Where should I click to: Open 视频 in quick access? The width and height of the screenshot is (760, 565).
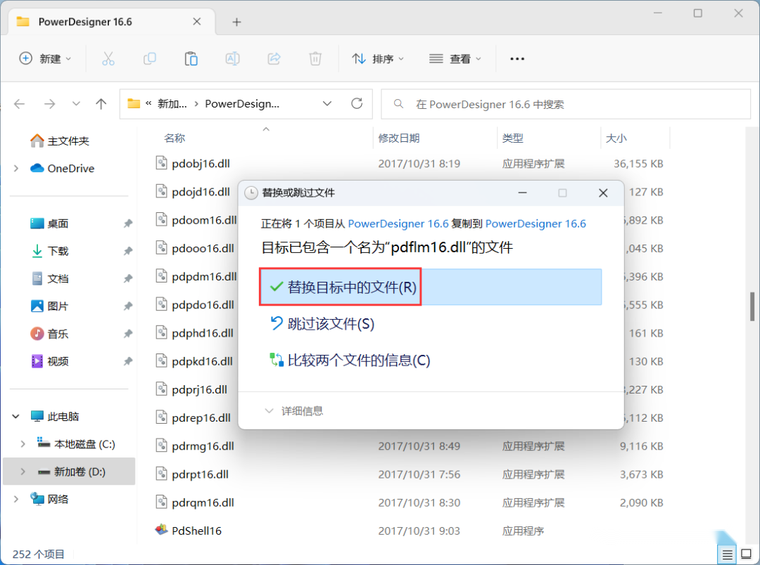point(49,361)
